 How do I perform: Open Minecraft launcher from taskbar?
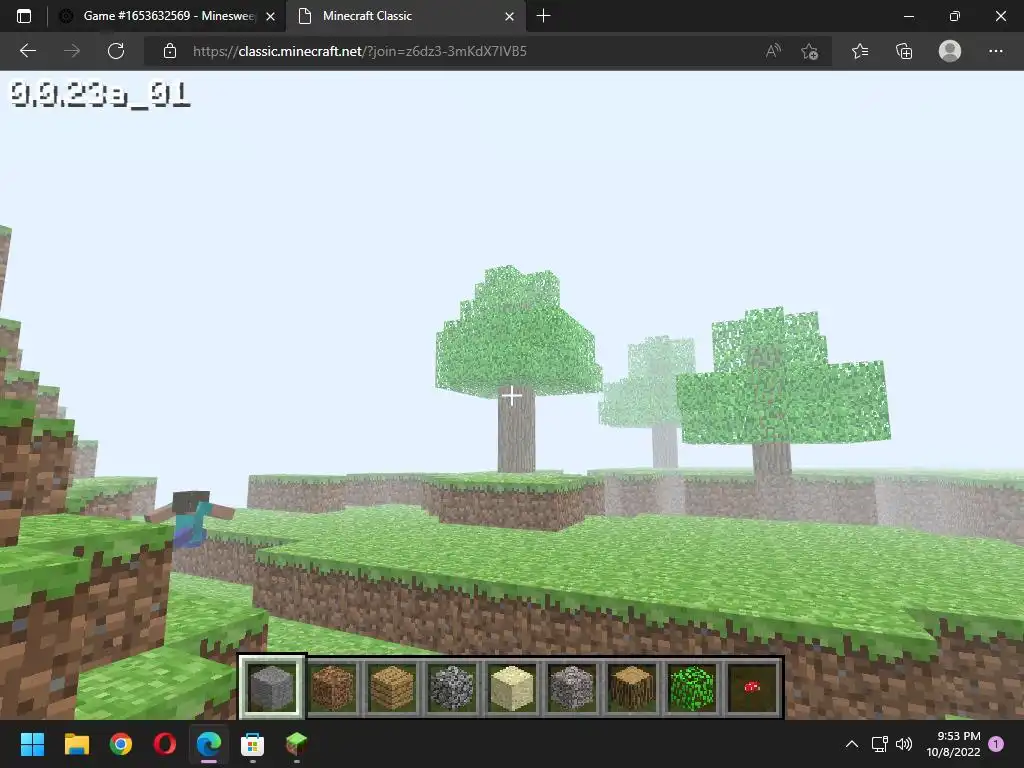pos(296,744)
